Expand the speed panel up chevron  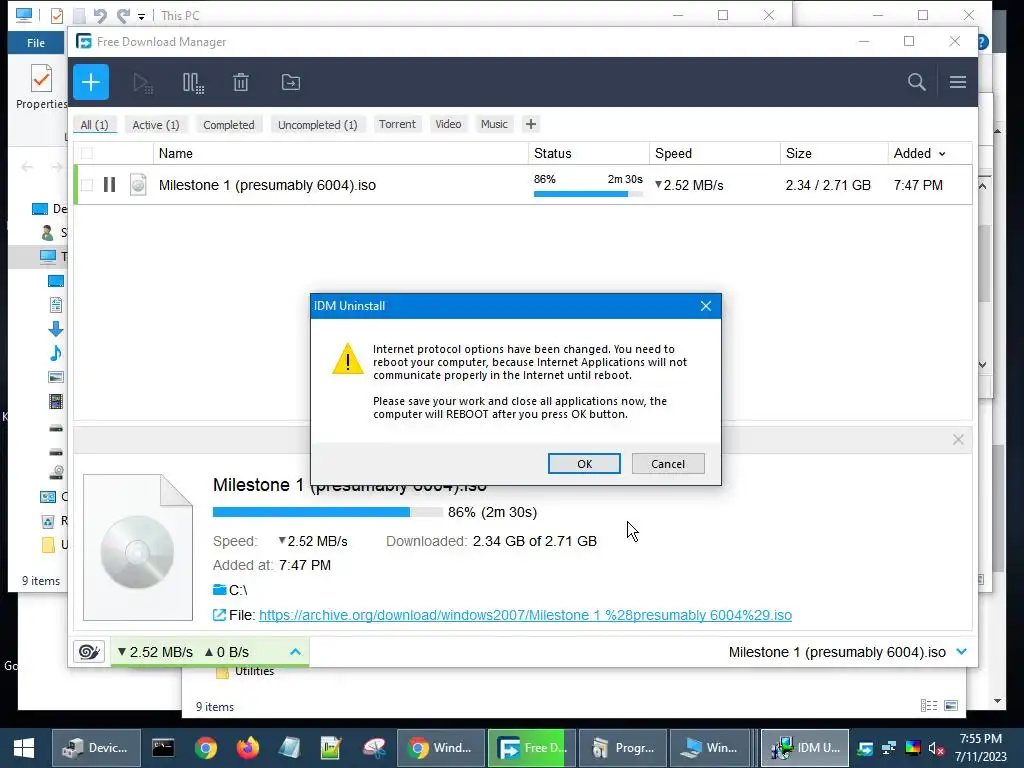click(x=295, y=652)
